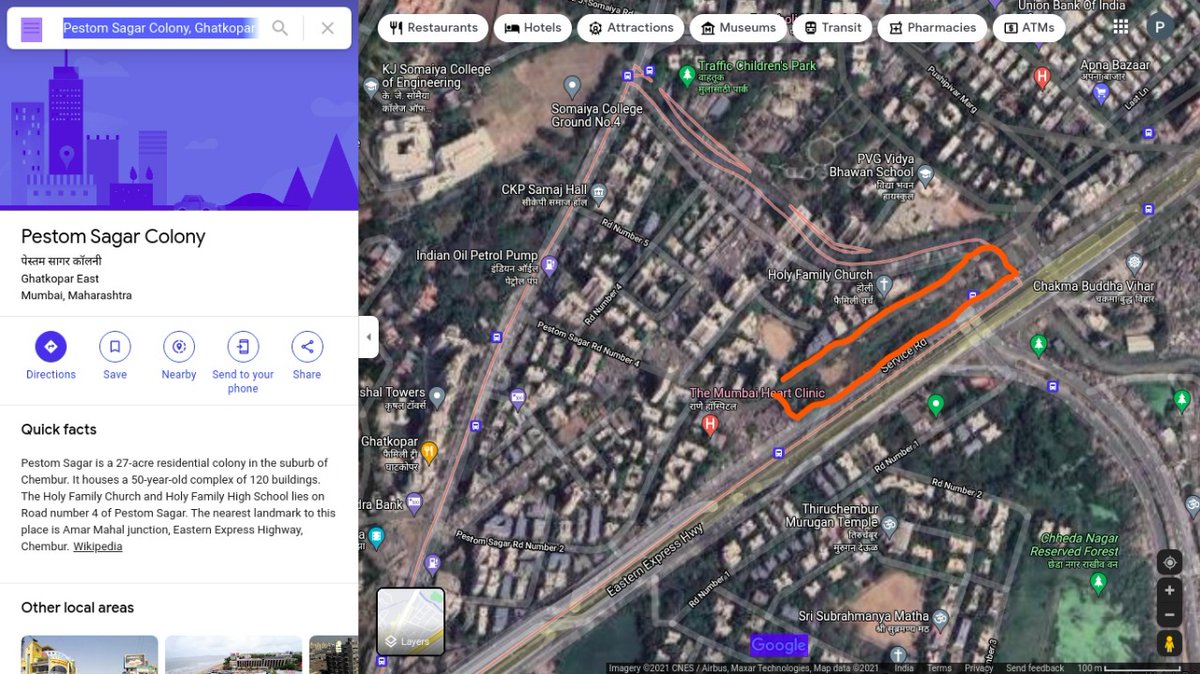Save Pestom Sagar Colony place

115,356
